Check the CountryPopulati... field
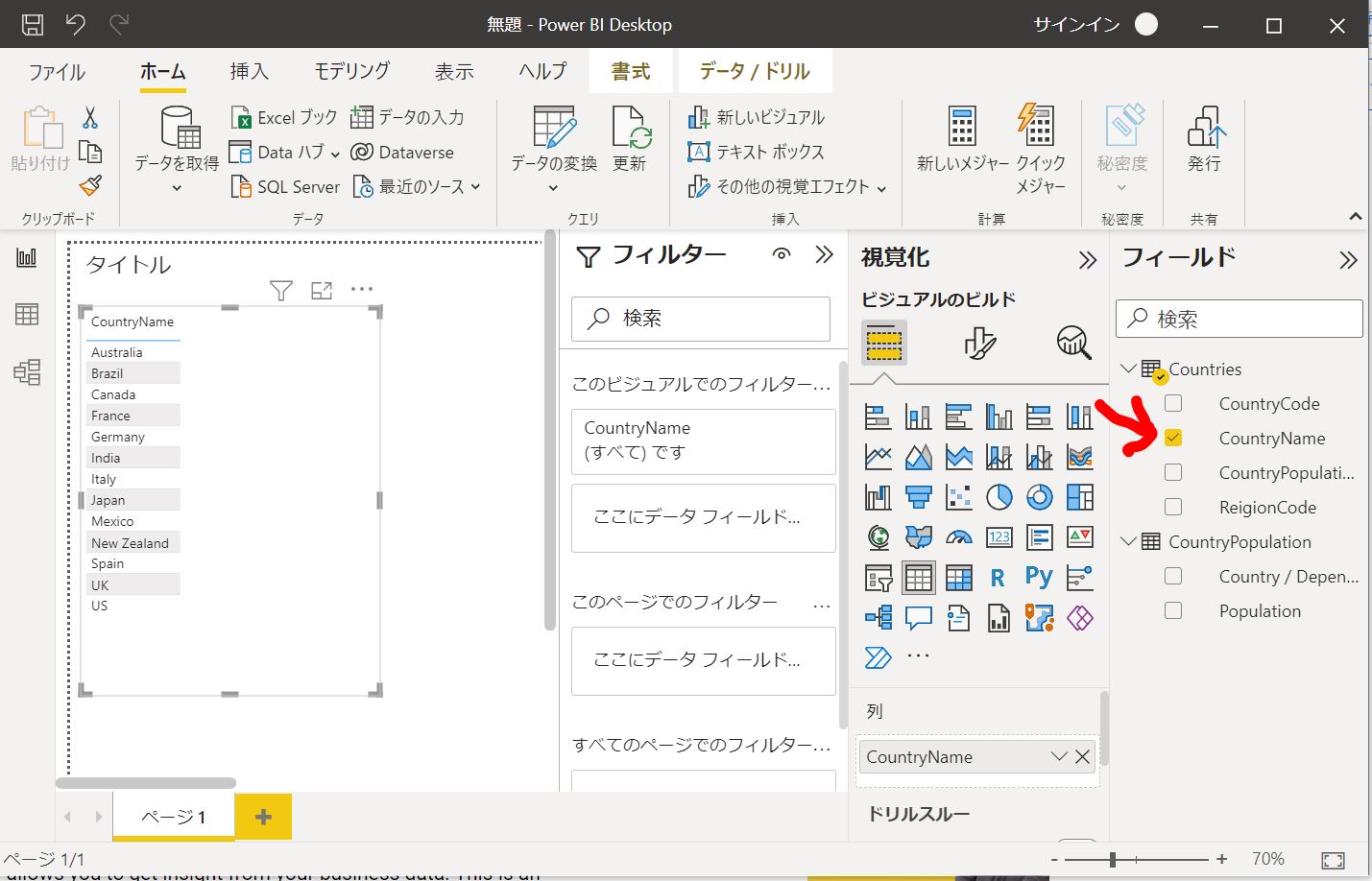 1173,472
